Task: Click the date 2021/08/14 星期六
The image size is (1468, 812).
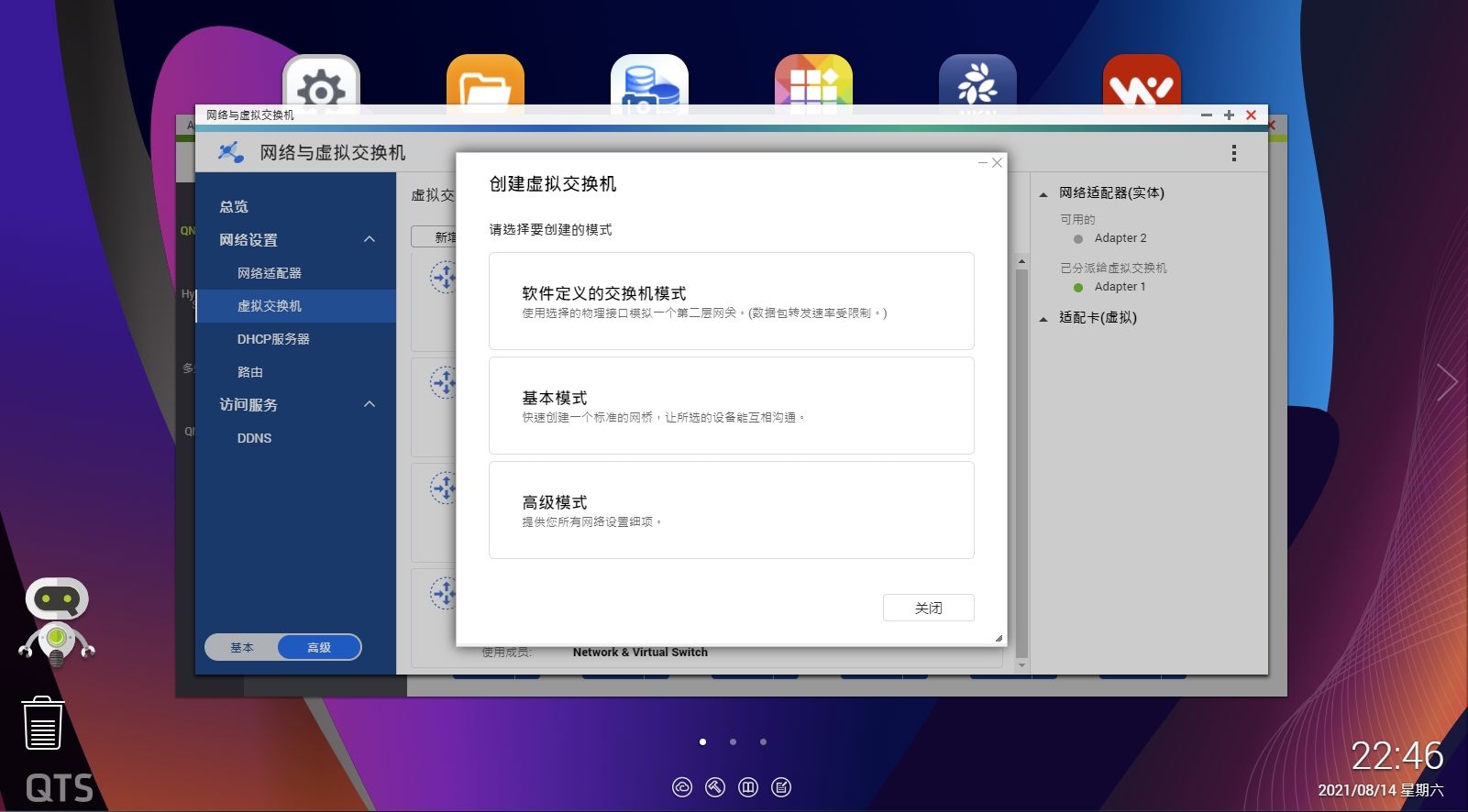Action: click(1380, 790)
